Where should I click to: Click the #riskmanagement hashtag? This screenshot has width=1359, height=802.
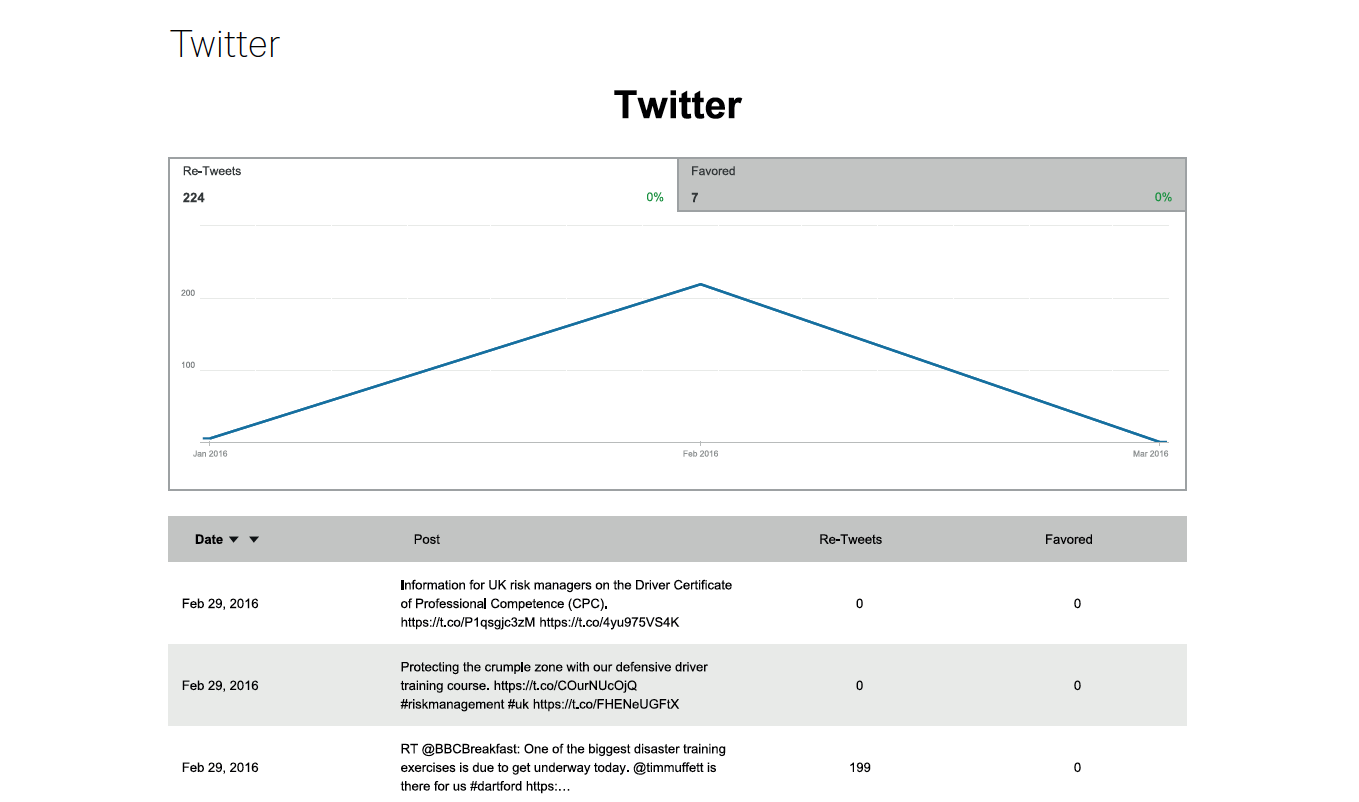tap(452, 704)
